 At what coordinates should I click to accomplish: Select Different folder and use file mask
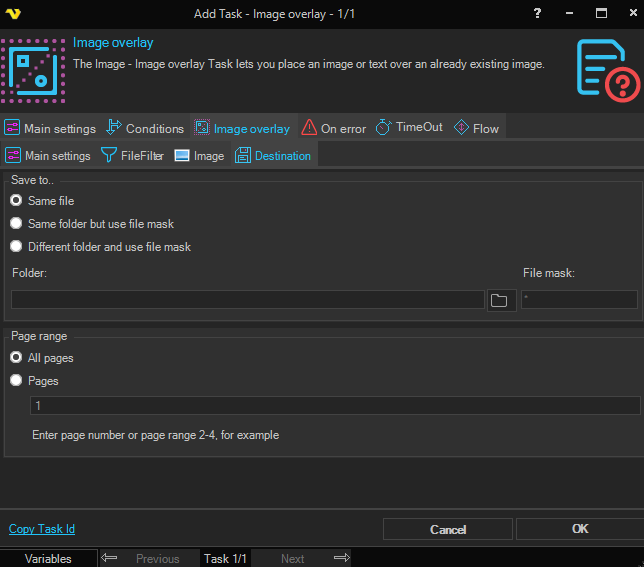coord(16,247)
